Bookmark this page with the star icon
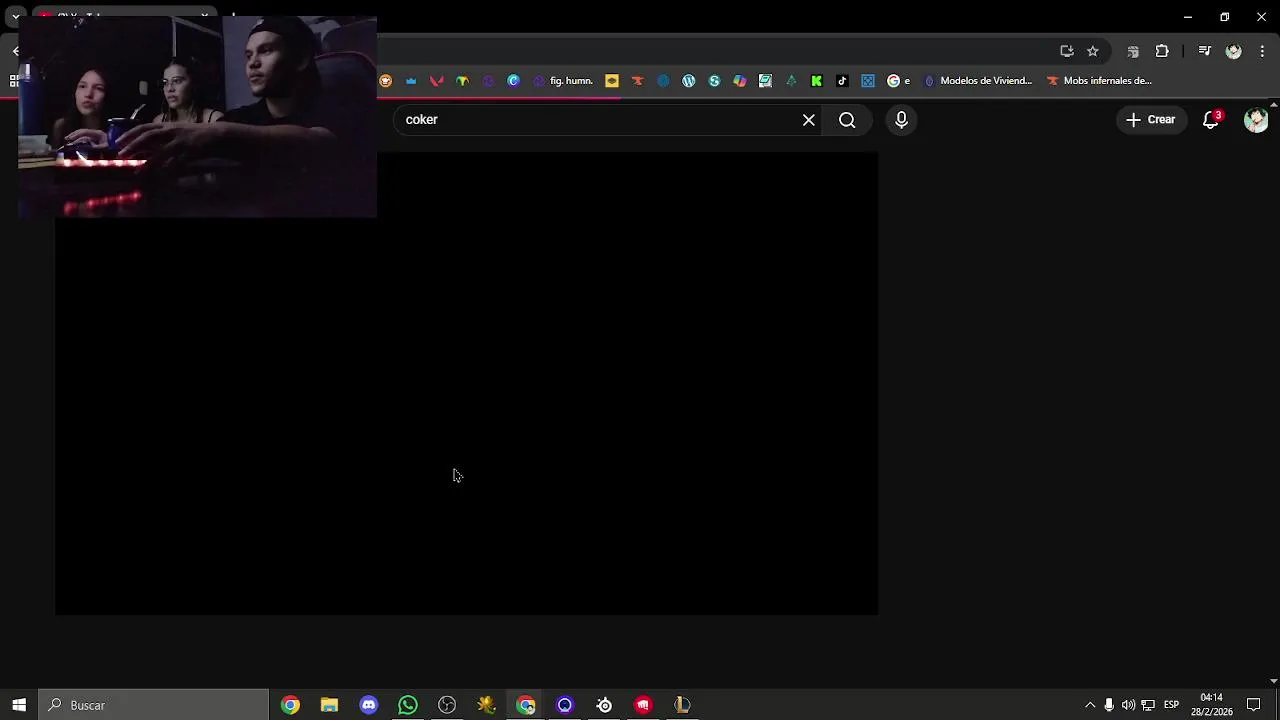 1093,51
